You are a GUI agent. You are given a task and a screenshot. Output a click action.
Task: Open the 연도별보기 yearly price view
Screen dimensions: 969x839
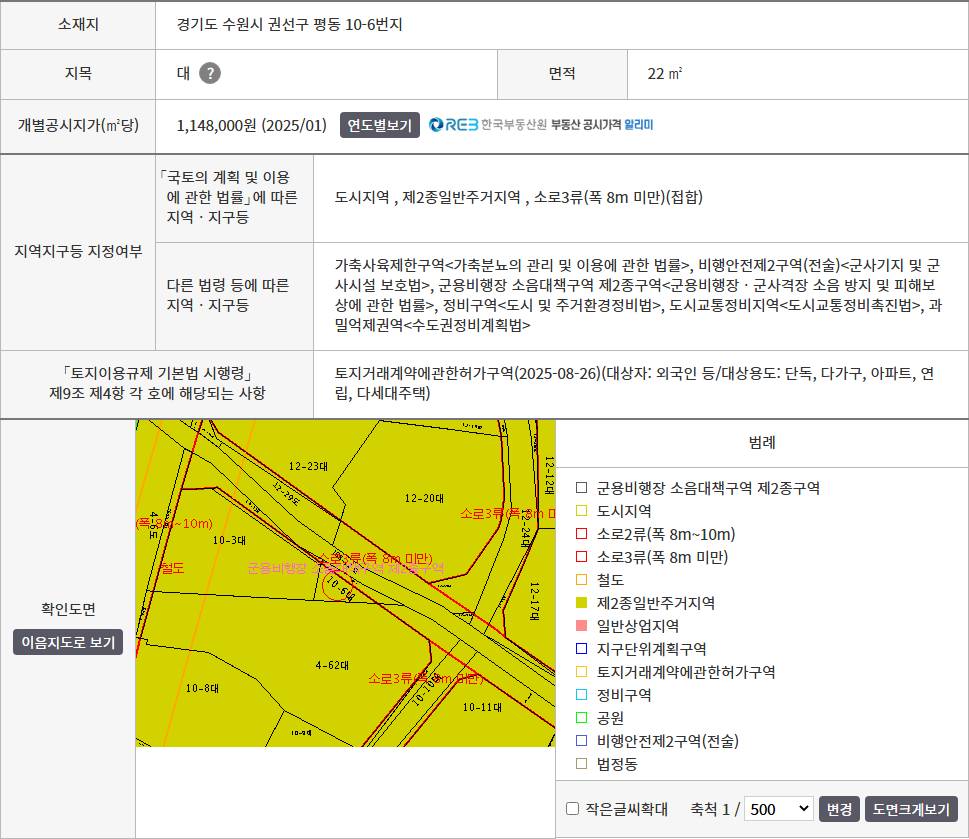point(379,125)
